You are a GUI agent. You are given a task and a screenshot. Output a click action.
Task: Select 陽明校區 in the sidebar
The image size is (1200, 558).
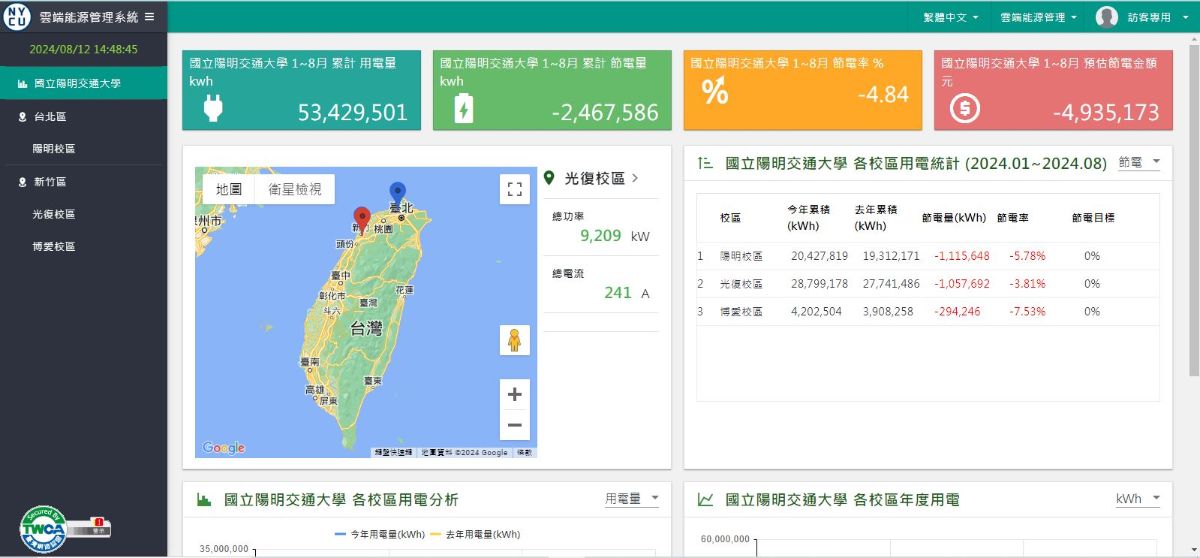point(54,149)
